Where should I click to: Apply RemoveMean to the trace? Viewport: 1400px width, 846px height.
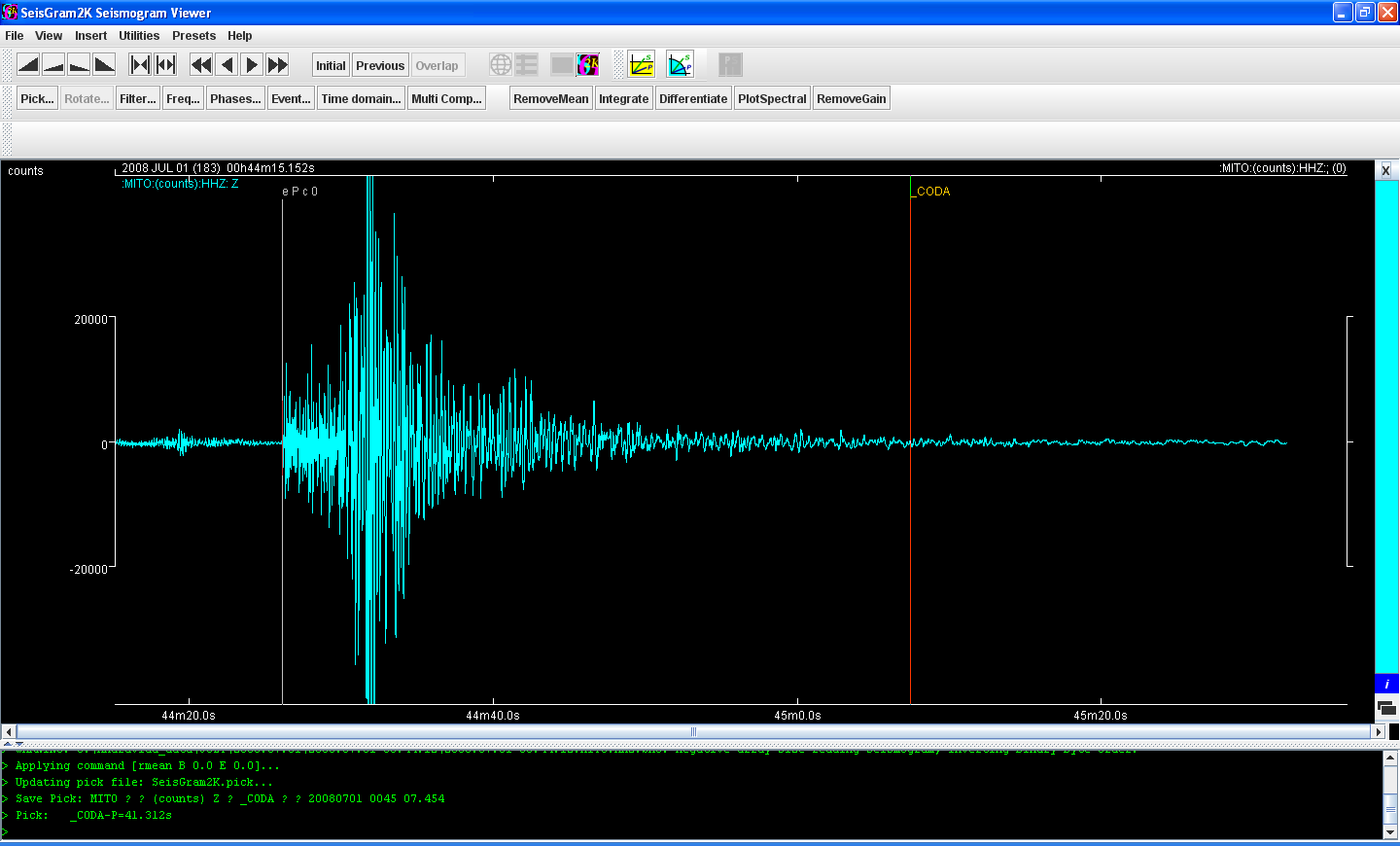551,98
